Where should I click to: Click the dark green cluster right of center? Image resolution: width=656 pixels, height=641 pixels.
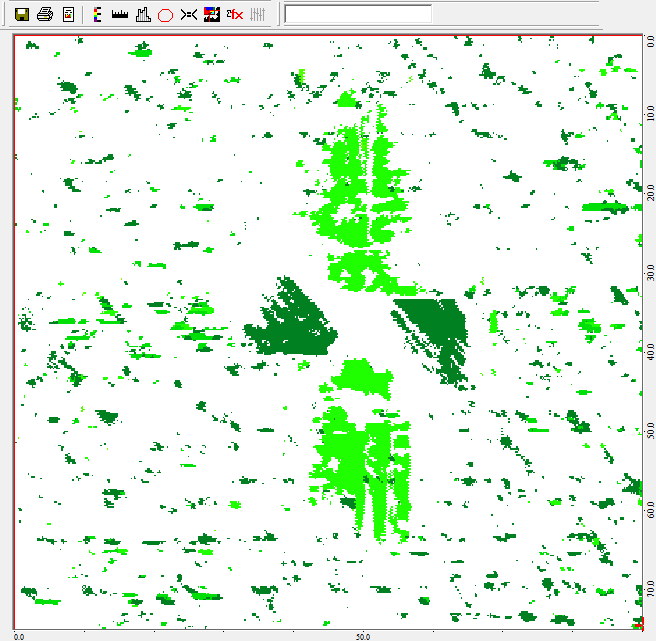pos(435,330)
